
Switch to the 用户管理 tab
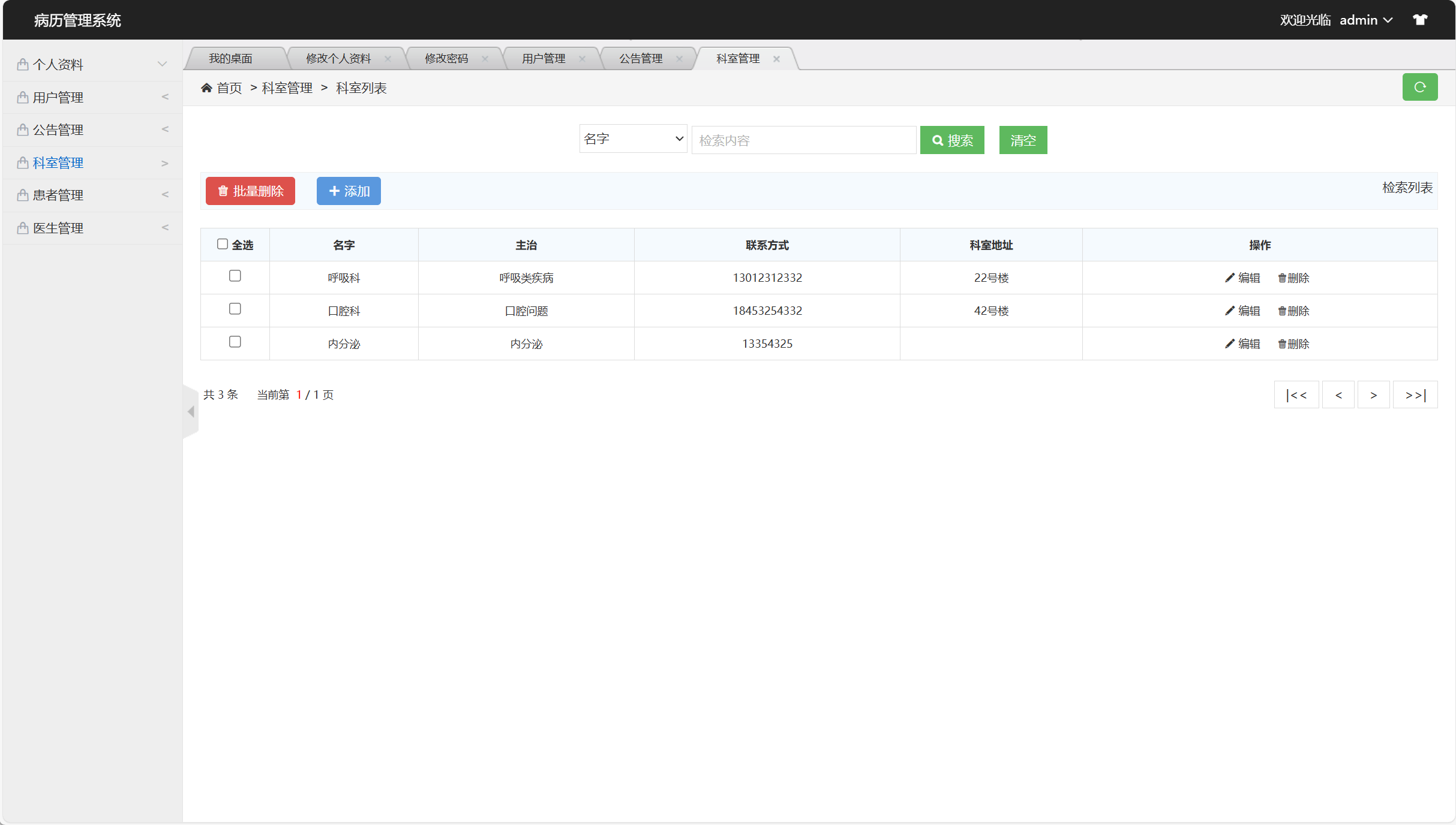coord(544,59)
